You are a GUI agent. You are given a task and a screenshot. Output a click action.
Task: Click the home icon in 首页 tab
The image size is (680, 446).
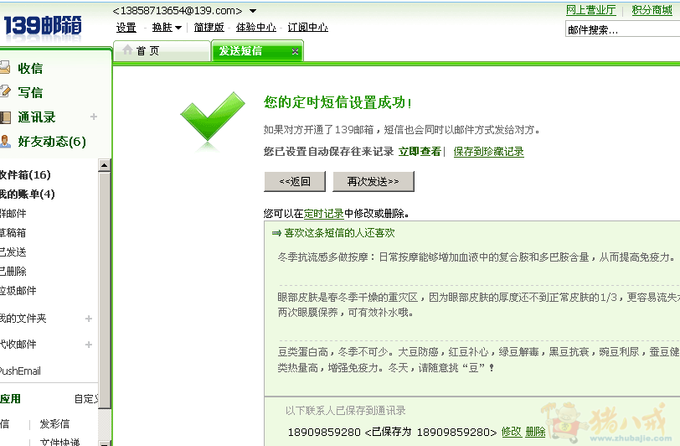click(128, 50)
